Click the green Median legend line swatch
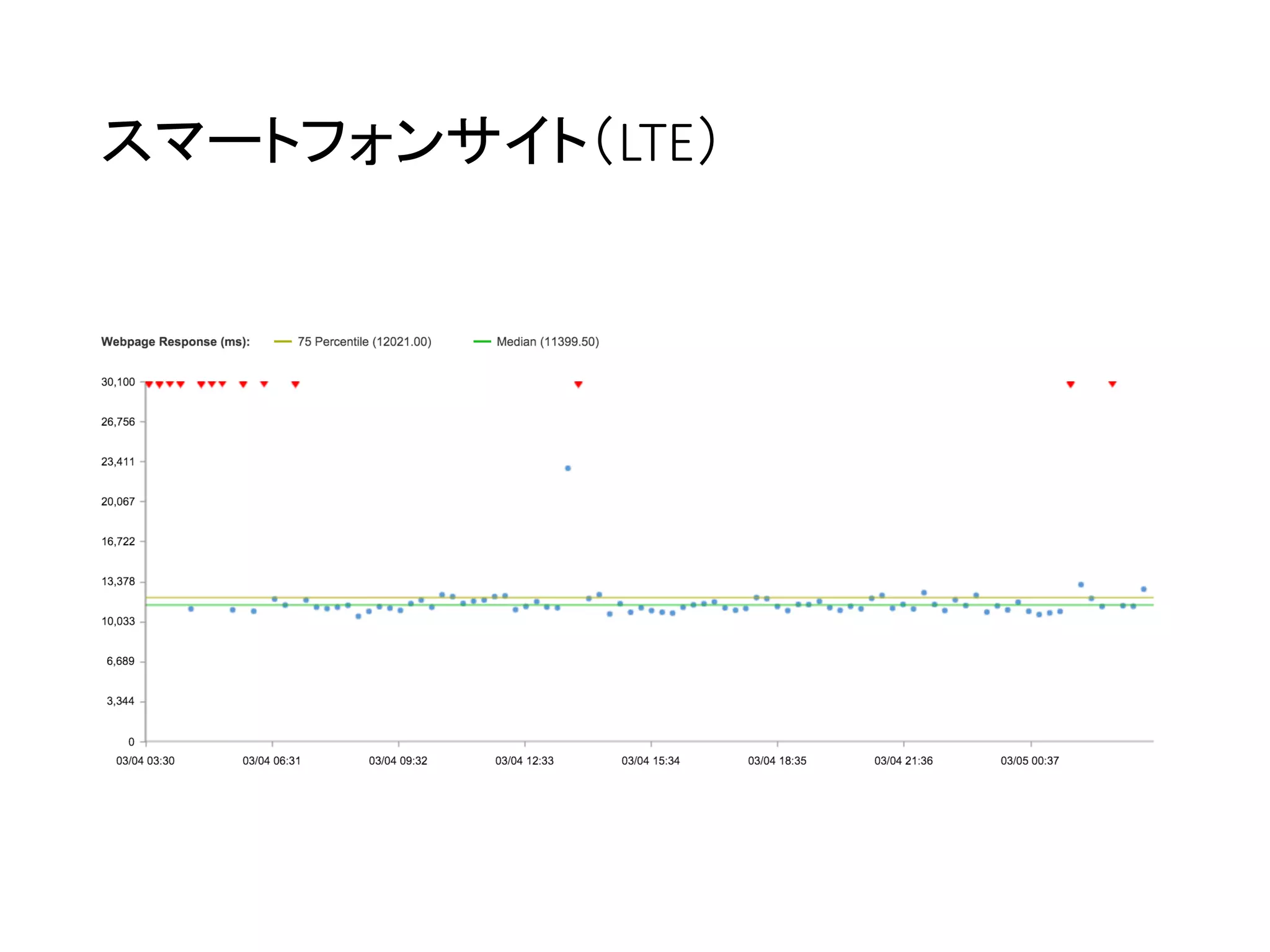1270x952 pixels. click(482, 342)
